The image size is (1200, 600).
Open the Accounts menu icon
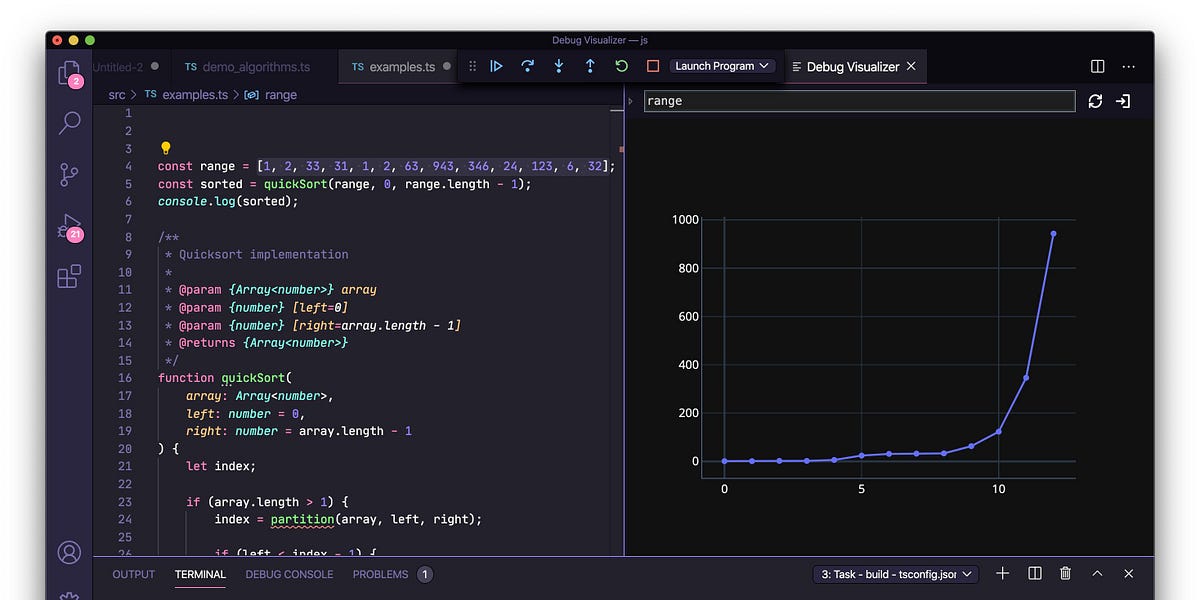point(69,552)
